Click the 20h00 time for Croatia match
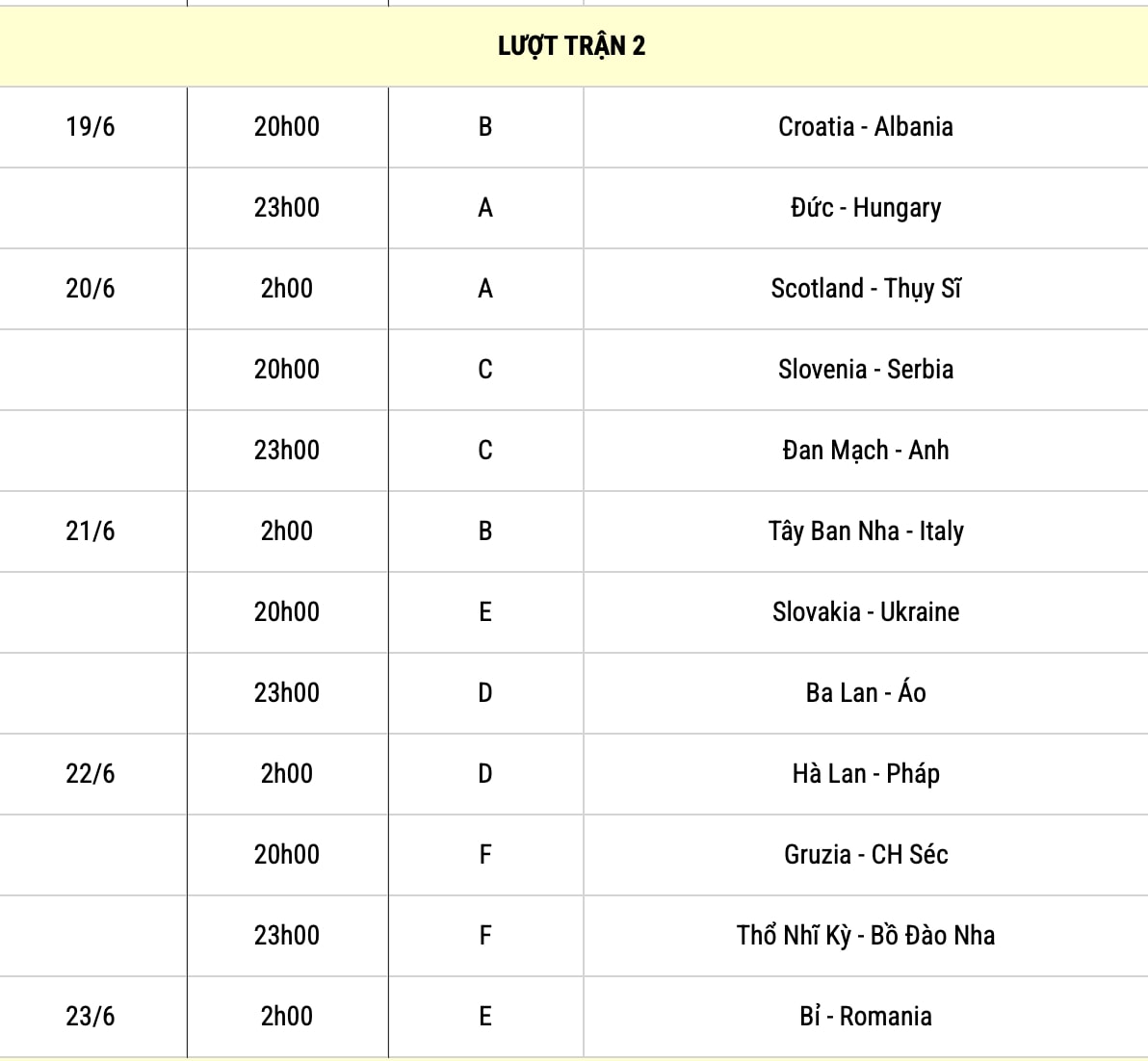 point(287,127)
